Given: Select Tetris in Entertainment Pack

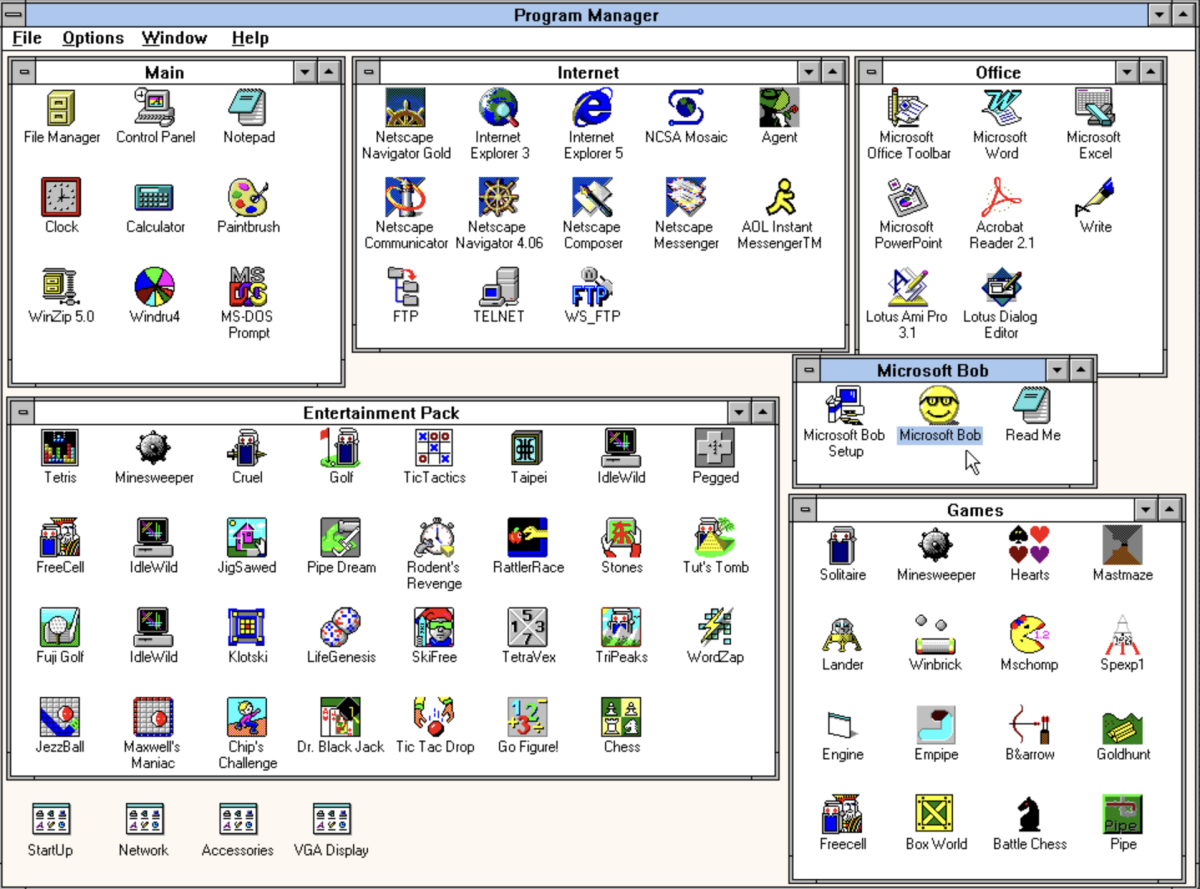Looking at the screenshot, I should click(x=60, y=448).
